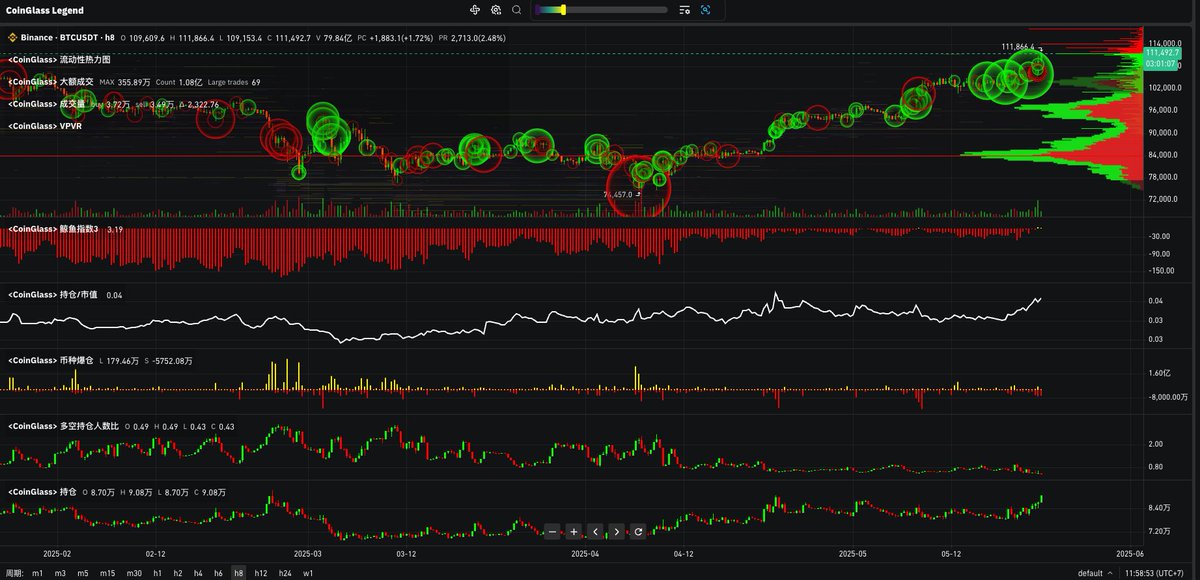Click the -150.00 whale index axis label
The image size is (1200, 580).
[1161, 270]
